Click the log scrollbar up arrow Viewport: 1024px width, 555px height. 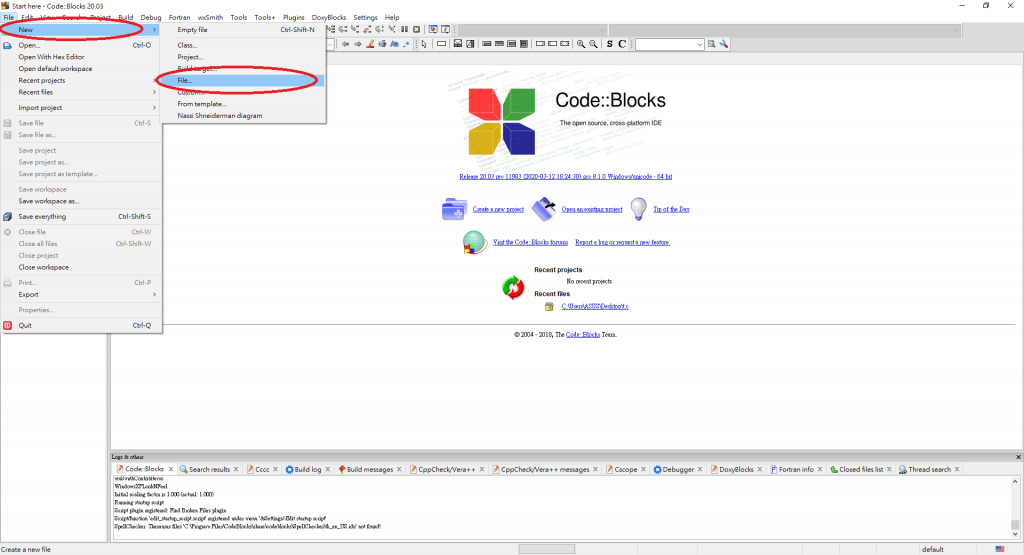tap(1015, 481)
